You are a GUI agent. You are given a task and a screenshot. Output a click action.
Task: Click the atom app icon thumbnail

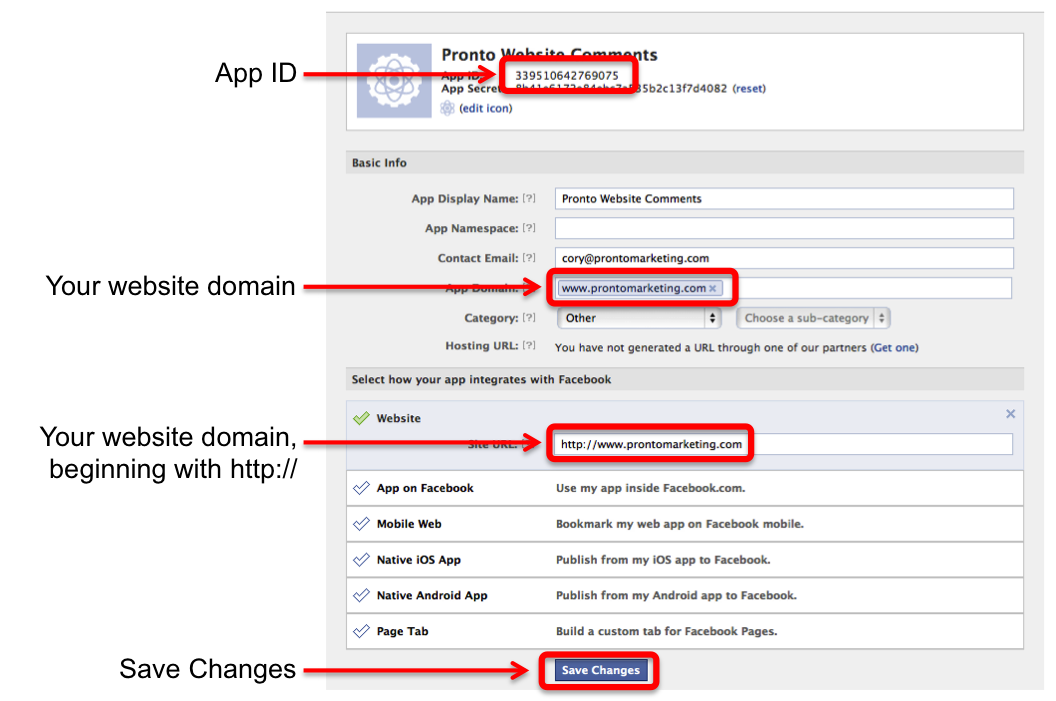pyautogui.click(x=394, y=81)
